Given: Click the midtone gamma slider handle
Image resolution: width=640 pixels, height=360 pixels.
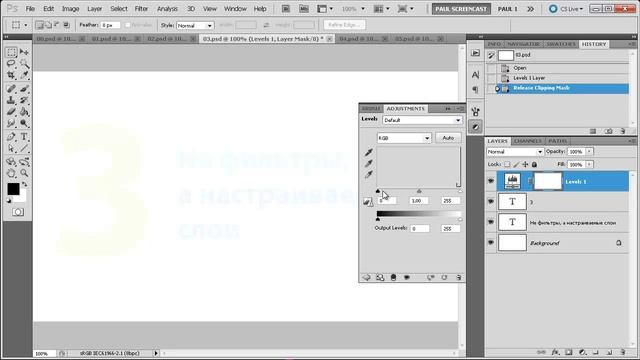Looking at the screenshot, I should pos(419,191).
